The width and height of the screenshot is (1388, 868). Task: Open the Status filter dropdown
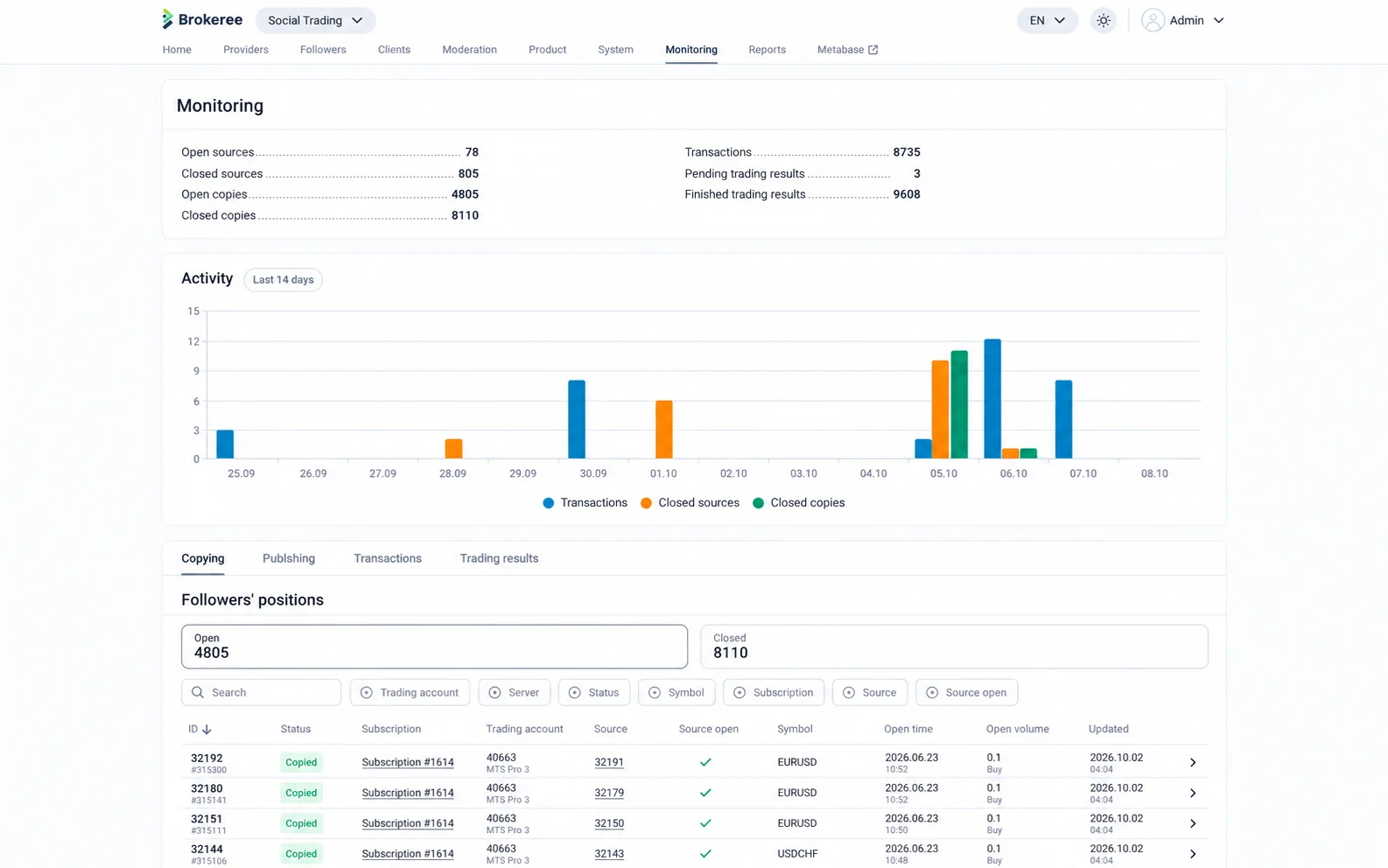[x=594, y=692]
